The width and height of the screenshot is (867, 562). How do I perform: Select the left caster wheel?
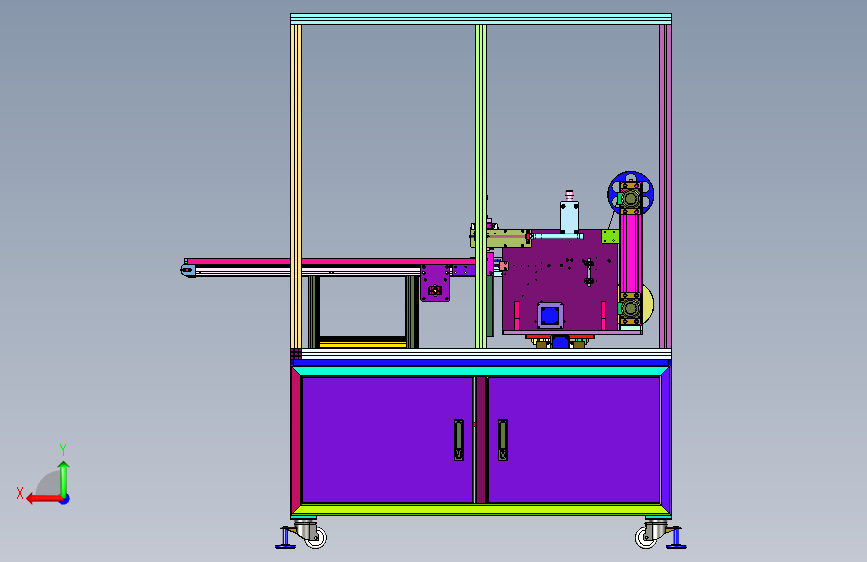(x=316, y=537)
